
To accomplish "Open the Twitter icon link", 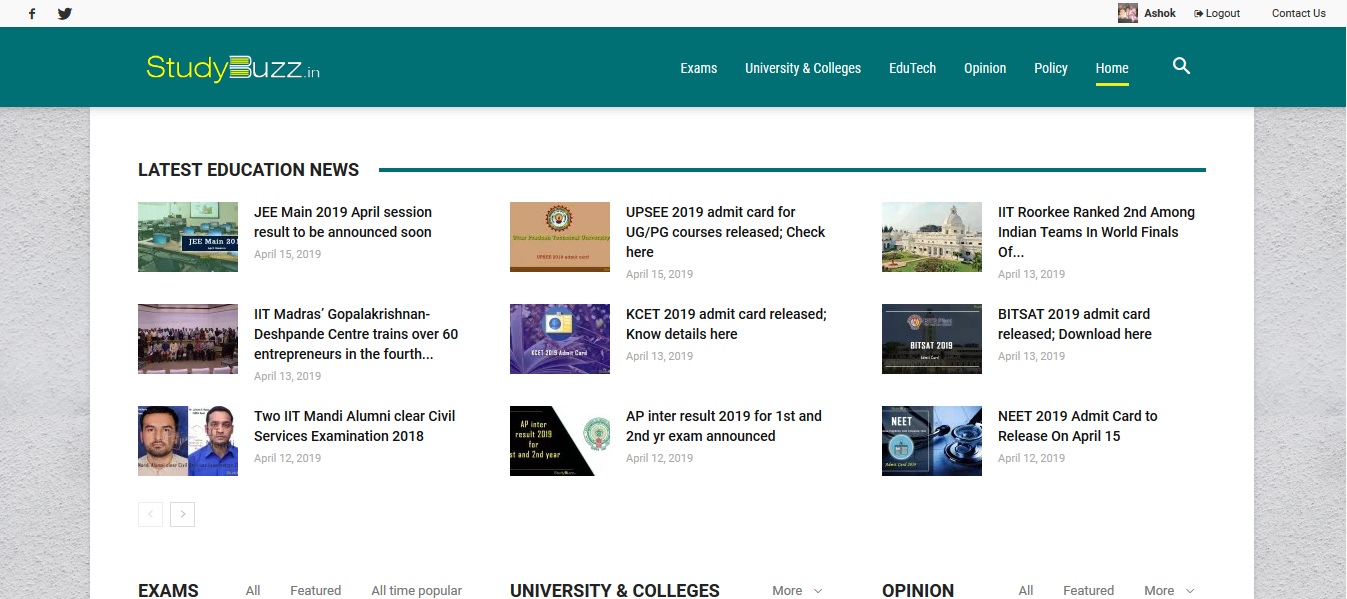I will click(65, 14).
